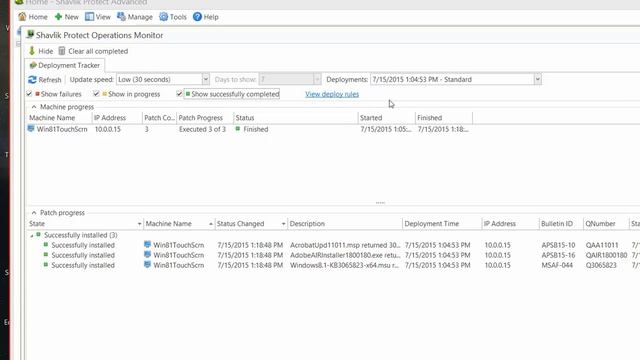The image size is (640, 360).
Task: Click the computer icon in APSB15-10 row
Action: tap(148, 244)
